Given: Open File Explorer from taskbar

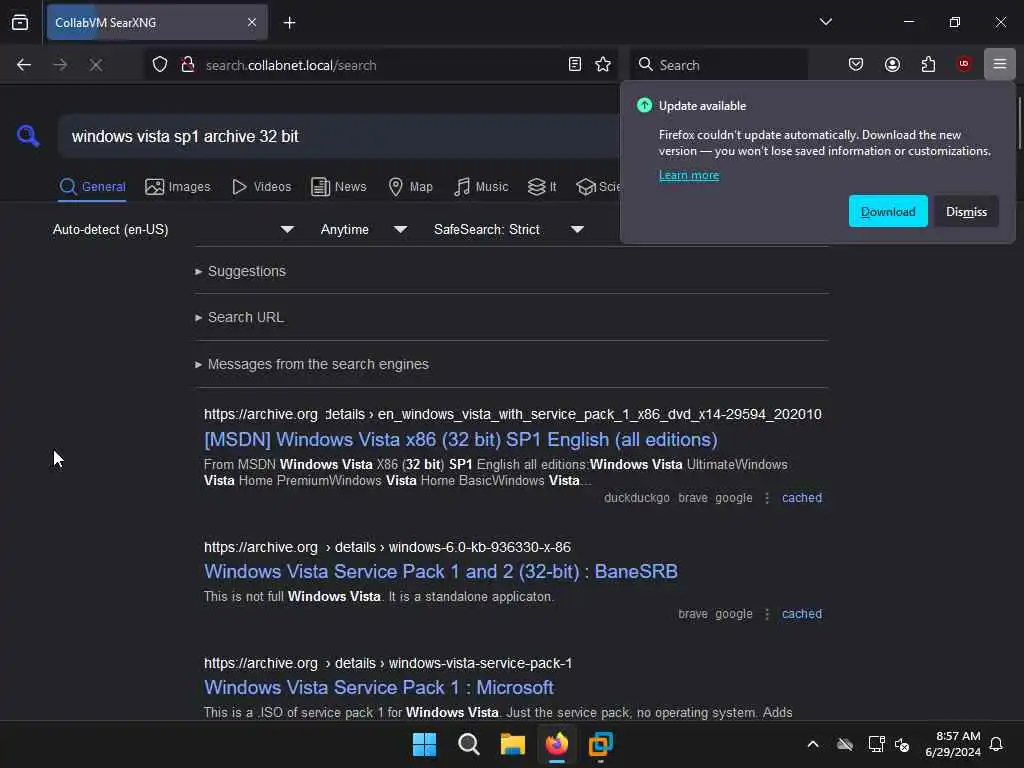Looking at the screenshot, I should (x=513, y=744).
